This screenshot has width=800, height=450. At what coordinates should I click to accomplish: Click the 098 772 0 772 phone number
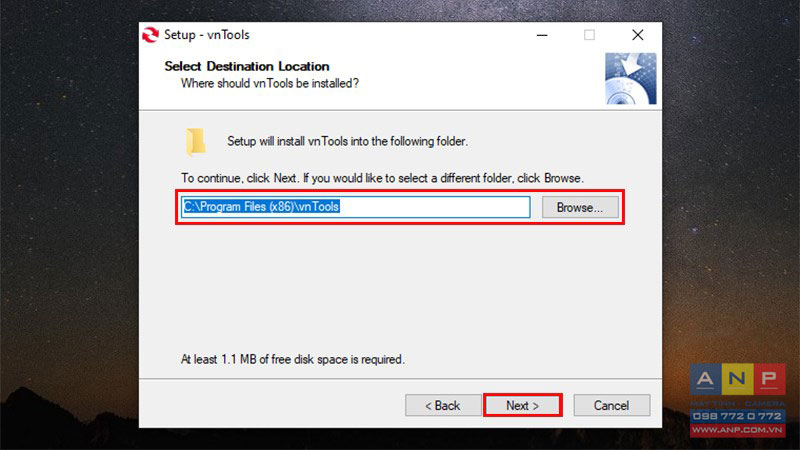point(737,416)
